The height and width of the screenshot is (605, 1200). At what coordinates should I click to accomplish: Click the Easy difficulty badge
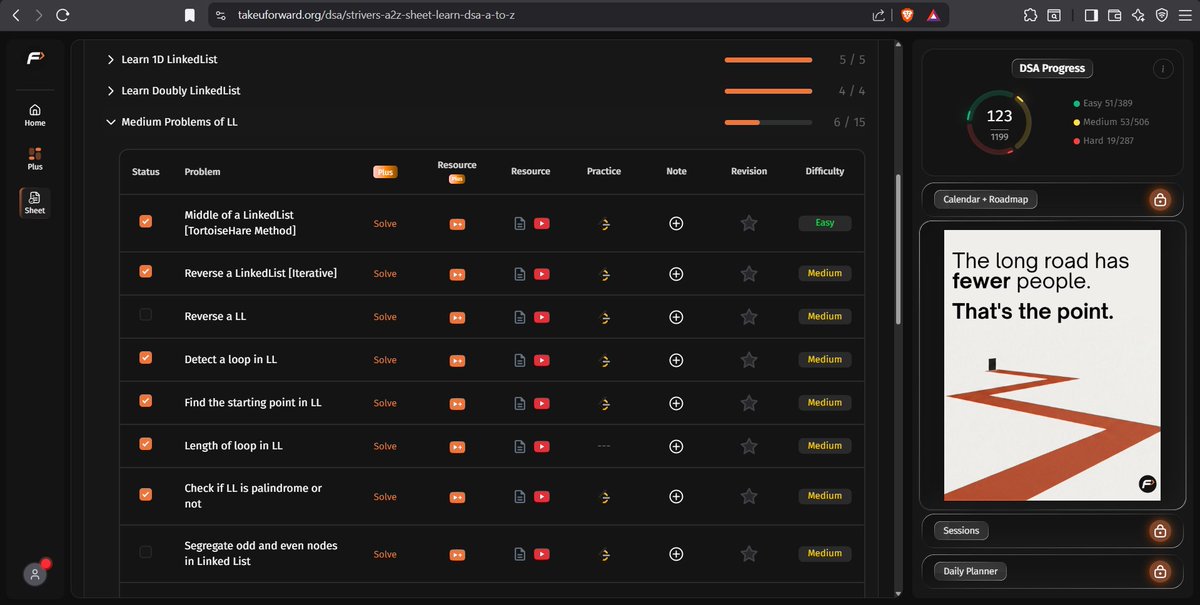coord(825,223)
